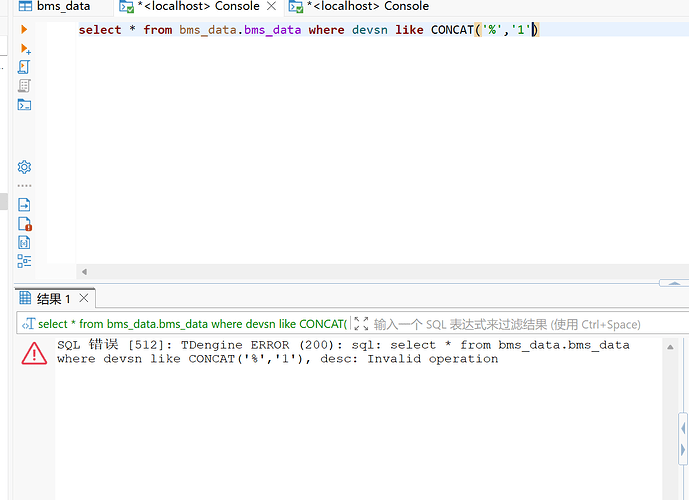Switch to the bms_data table tab
689x500 pixels.
point(54,6)
